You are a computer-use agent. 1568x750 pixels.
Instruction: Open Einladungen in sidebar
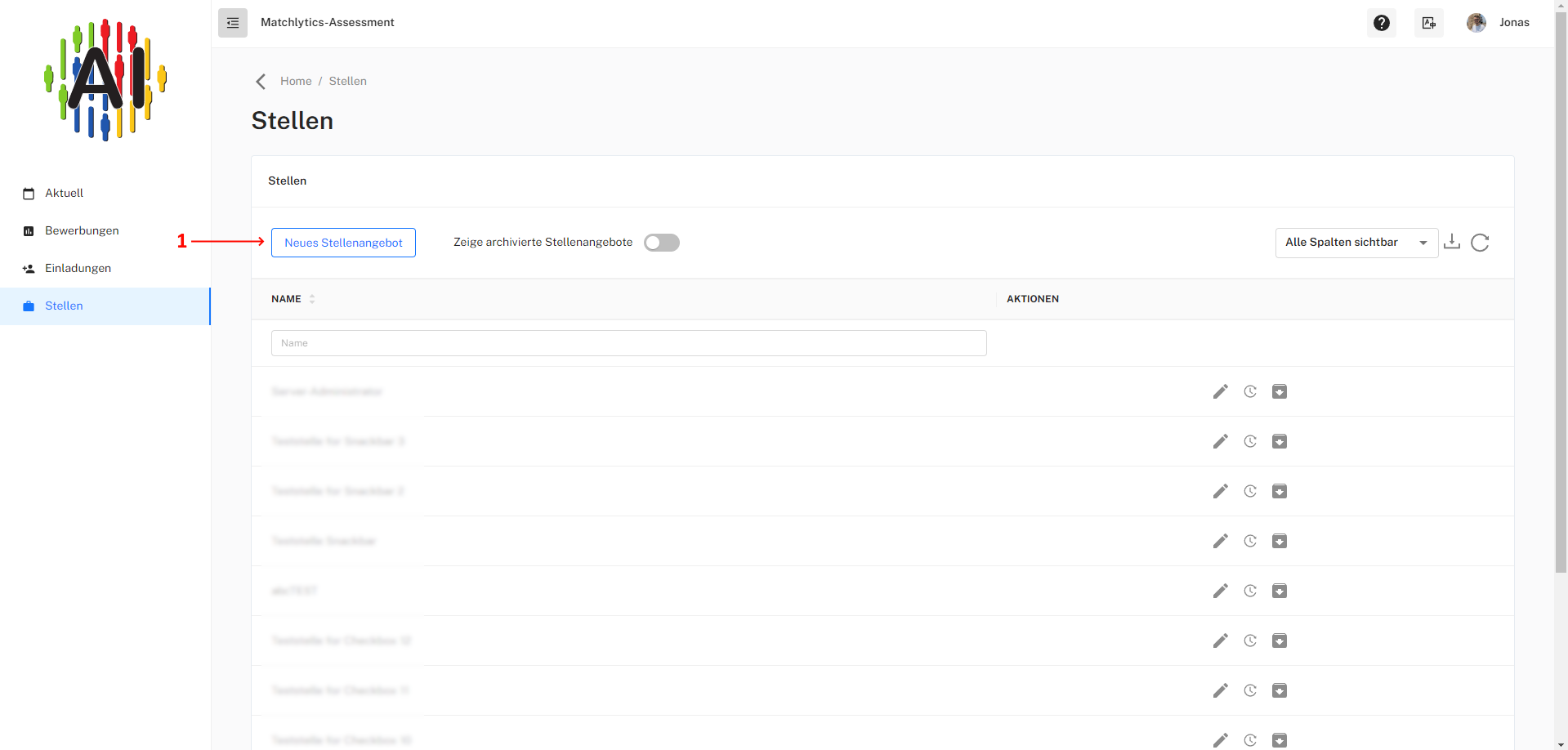coord(105,269)
